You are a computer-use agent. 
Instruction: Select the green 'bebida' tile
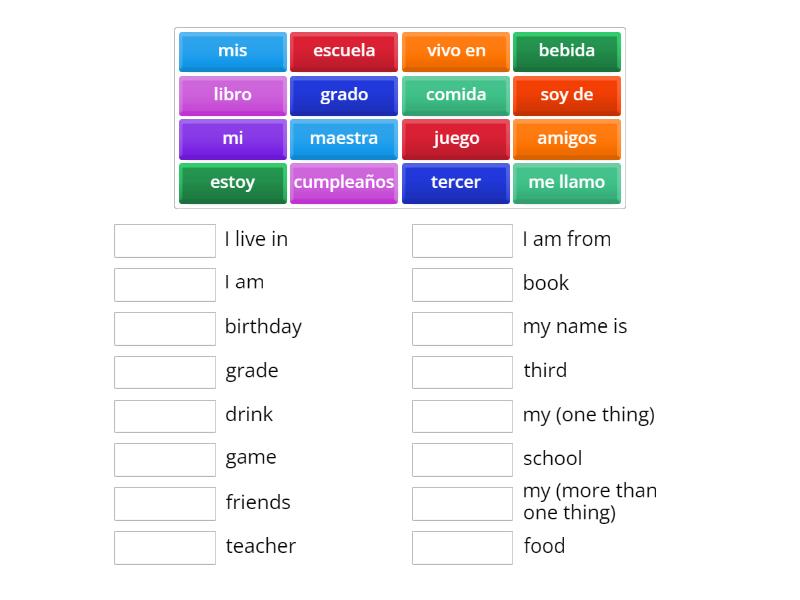(567, 51)
